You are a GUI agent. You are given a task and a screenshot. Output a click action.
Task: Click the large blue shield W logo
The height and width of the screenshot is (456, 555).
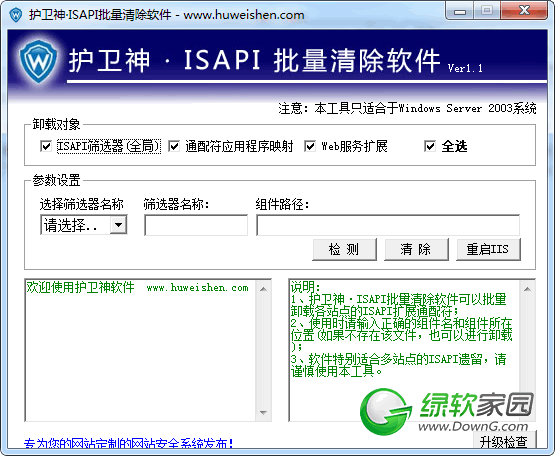[x=38, y=62]
